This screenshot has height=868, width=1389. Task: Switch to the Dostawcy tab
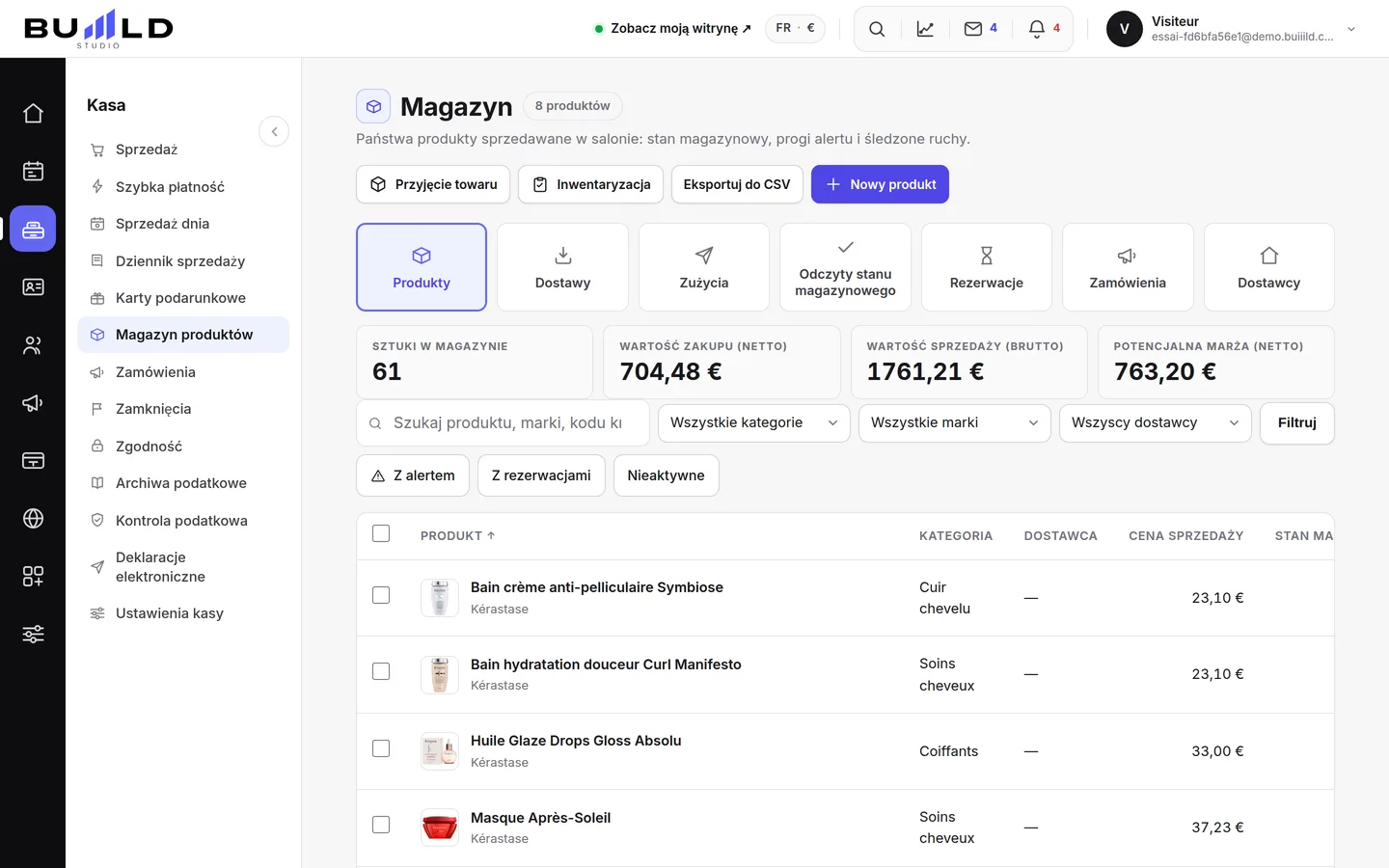pyautogui.click(x=1268, y=267)
